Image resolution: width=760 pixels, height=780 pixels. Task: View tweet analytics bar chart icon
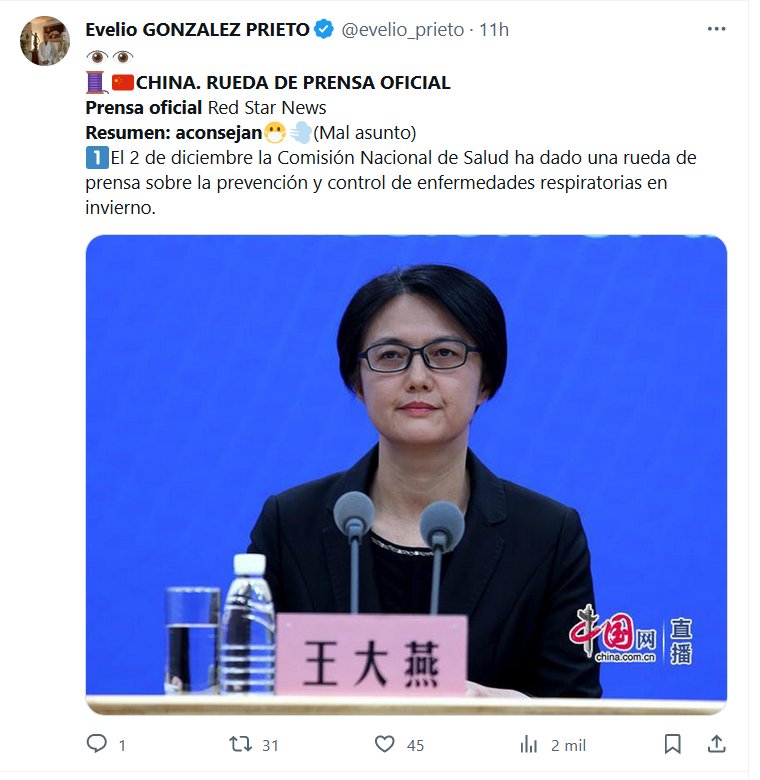coord(529,744)
